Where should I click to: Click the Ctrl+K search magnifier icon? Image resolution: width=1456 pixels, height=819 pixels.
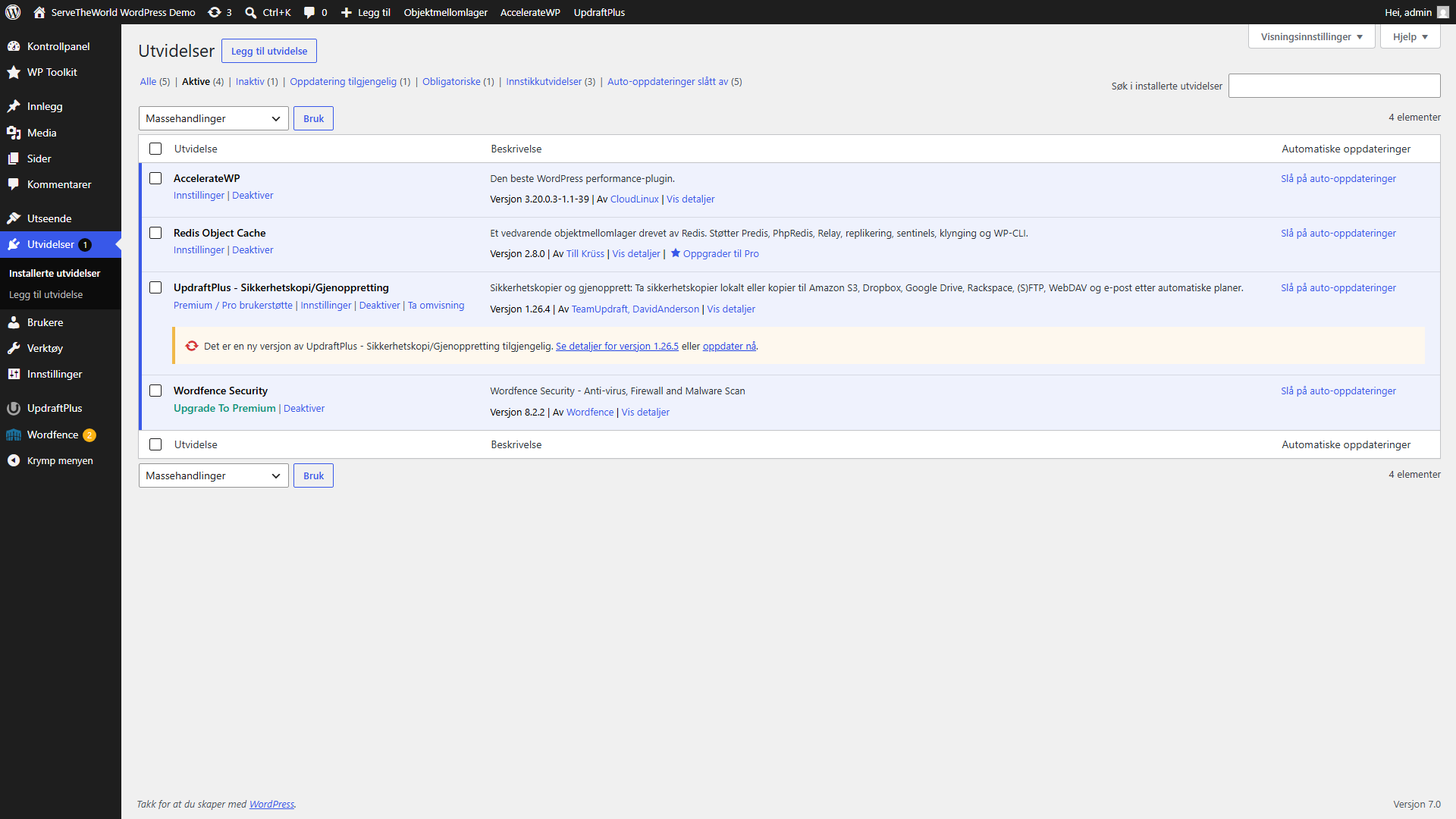tap(251, 12)
